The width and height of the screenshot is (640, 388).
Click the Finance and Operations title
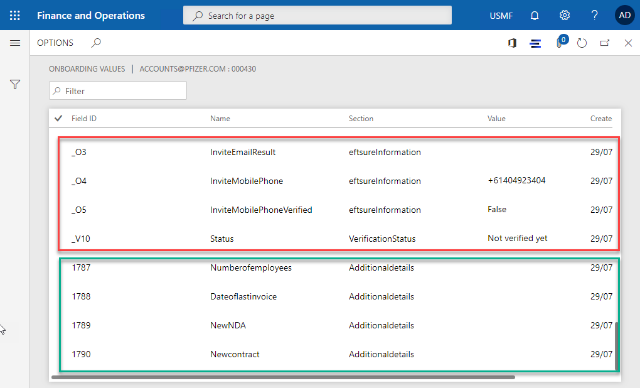(91, 16)
